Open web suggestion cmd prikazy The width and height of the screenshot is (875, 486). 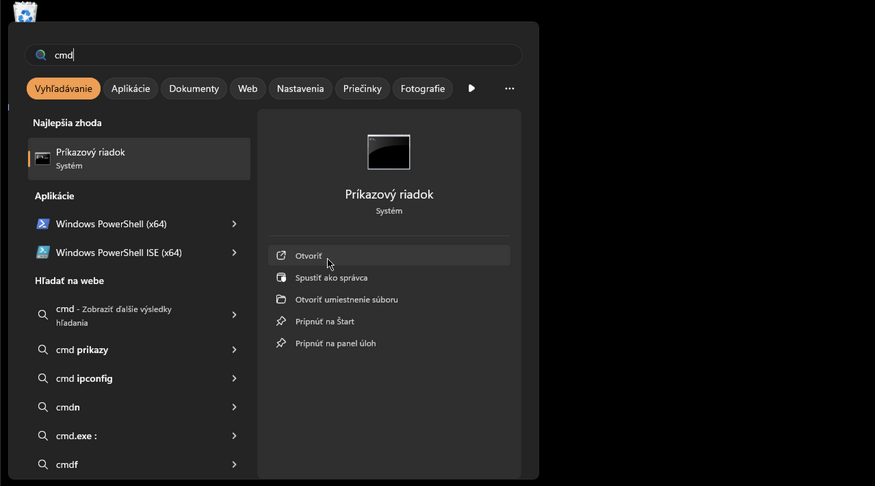pyautogui.click(x=139, y=350)
